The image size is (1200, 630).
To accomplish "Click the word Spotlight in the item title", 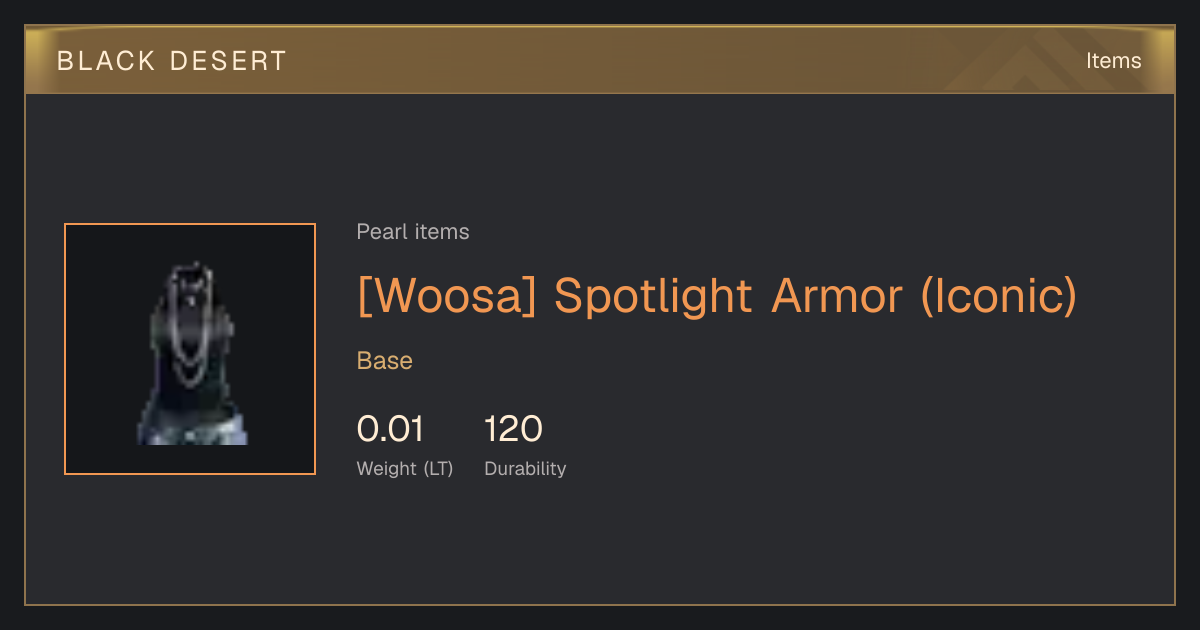I will point(653,297).
